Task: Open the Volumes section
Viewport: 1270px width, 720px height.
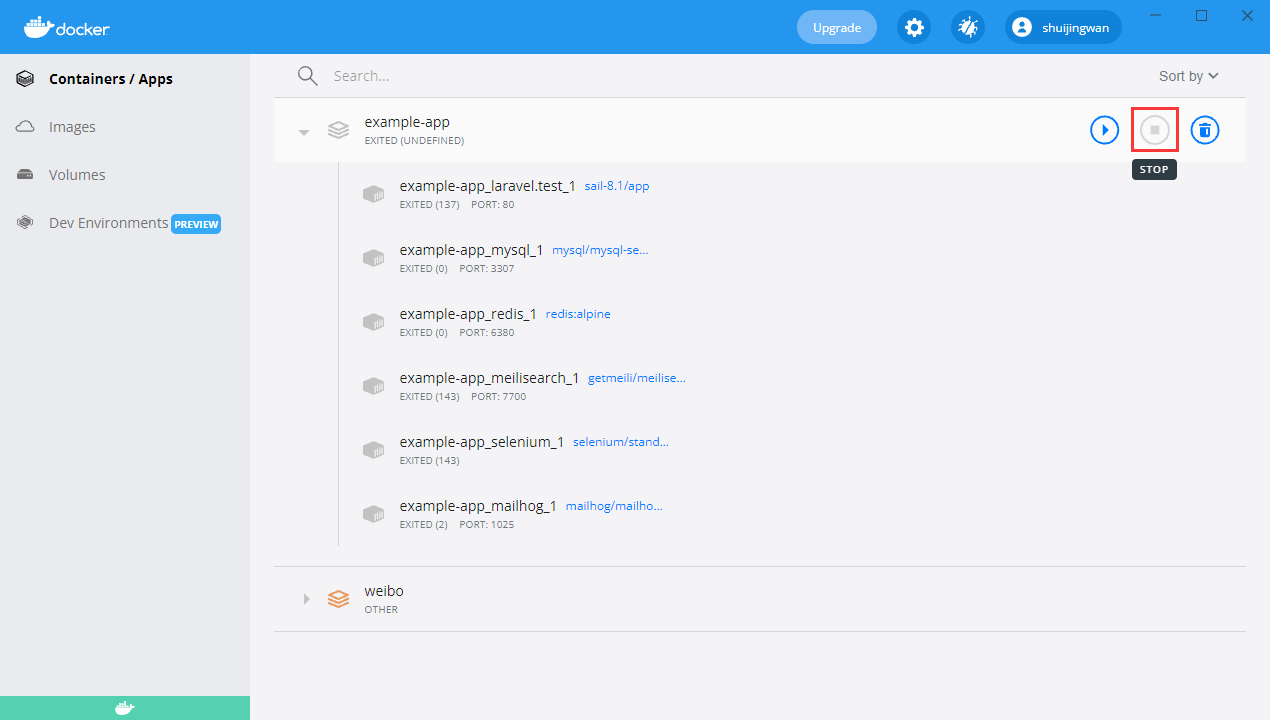Action: (x=77, y=175)
